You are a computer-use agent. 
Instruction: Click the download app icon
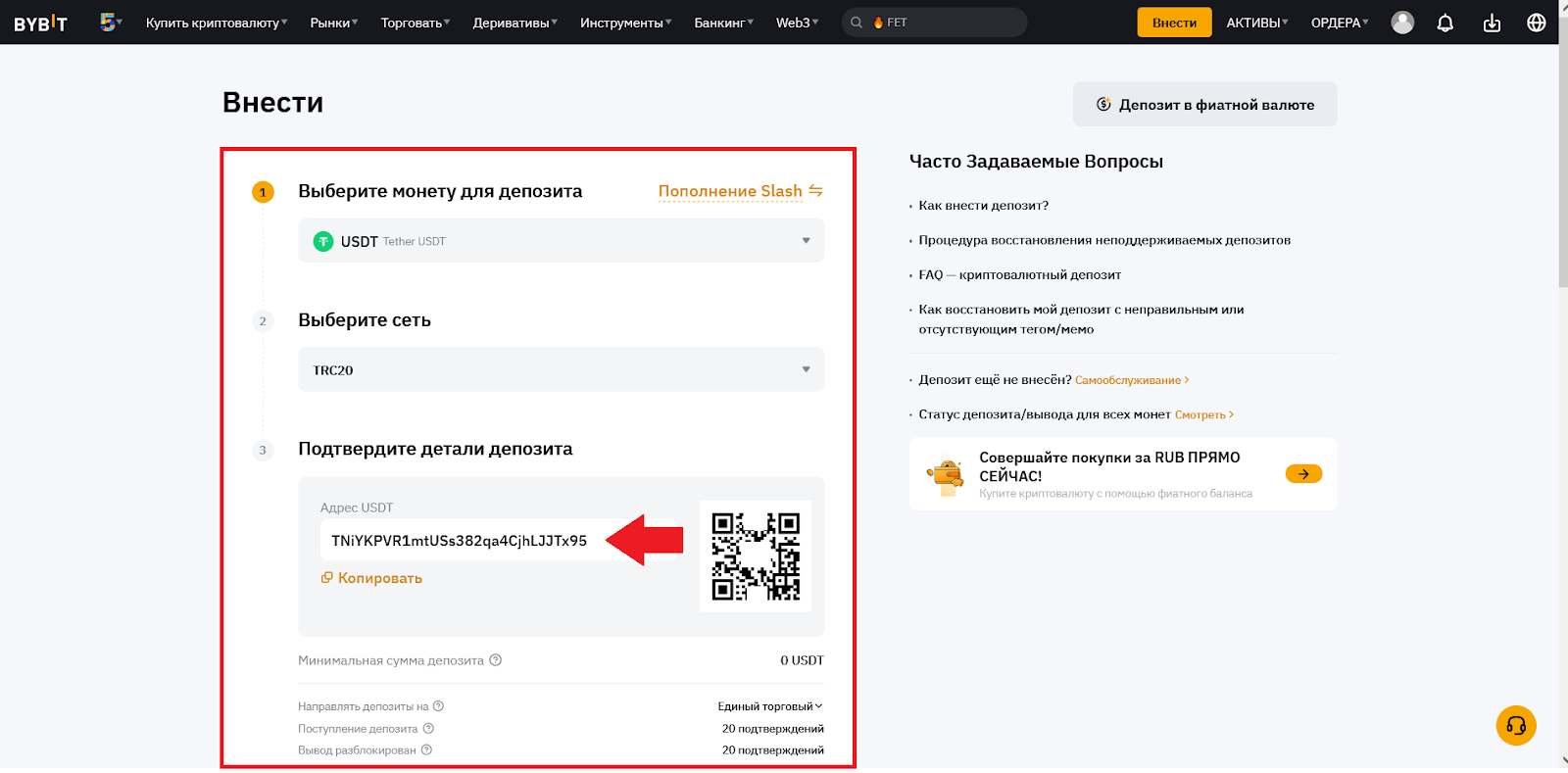click(1492, 23)
